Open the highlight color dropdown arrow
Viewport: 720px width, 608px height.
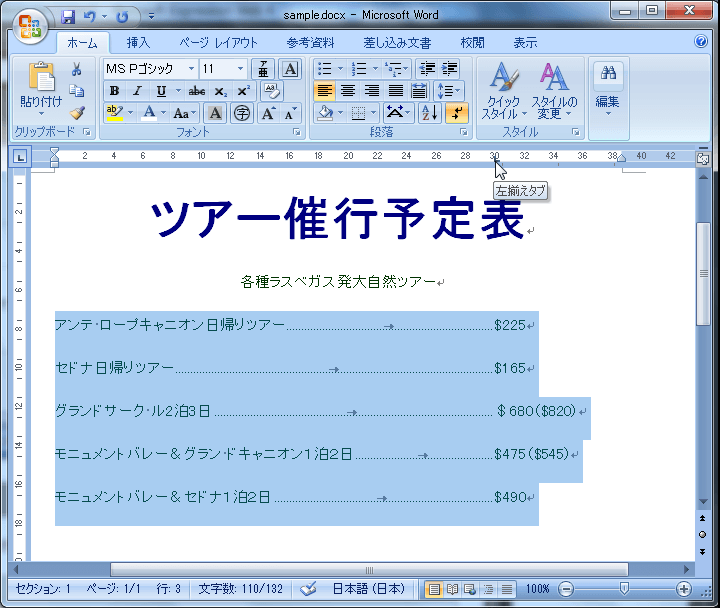click(x=131, y=113)
